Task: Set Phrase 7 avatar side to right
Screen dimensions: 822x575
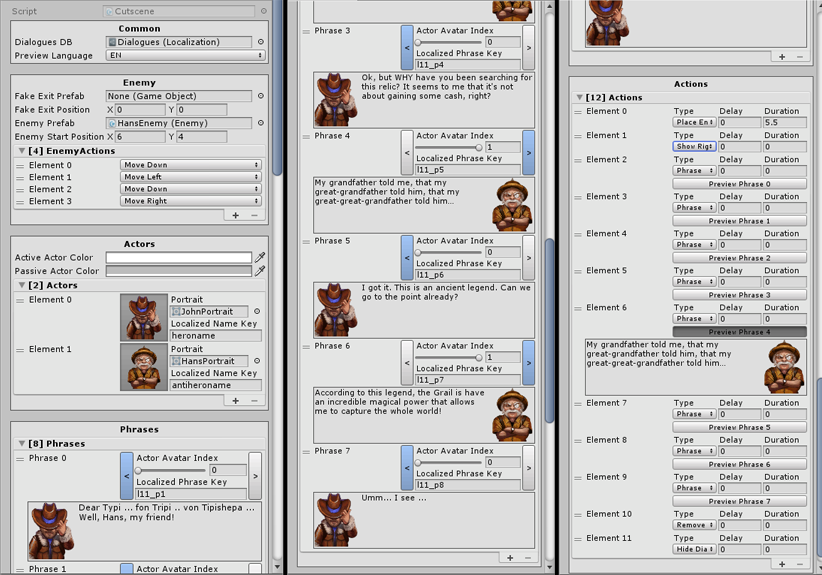Action: pos(528,468)
